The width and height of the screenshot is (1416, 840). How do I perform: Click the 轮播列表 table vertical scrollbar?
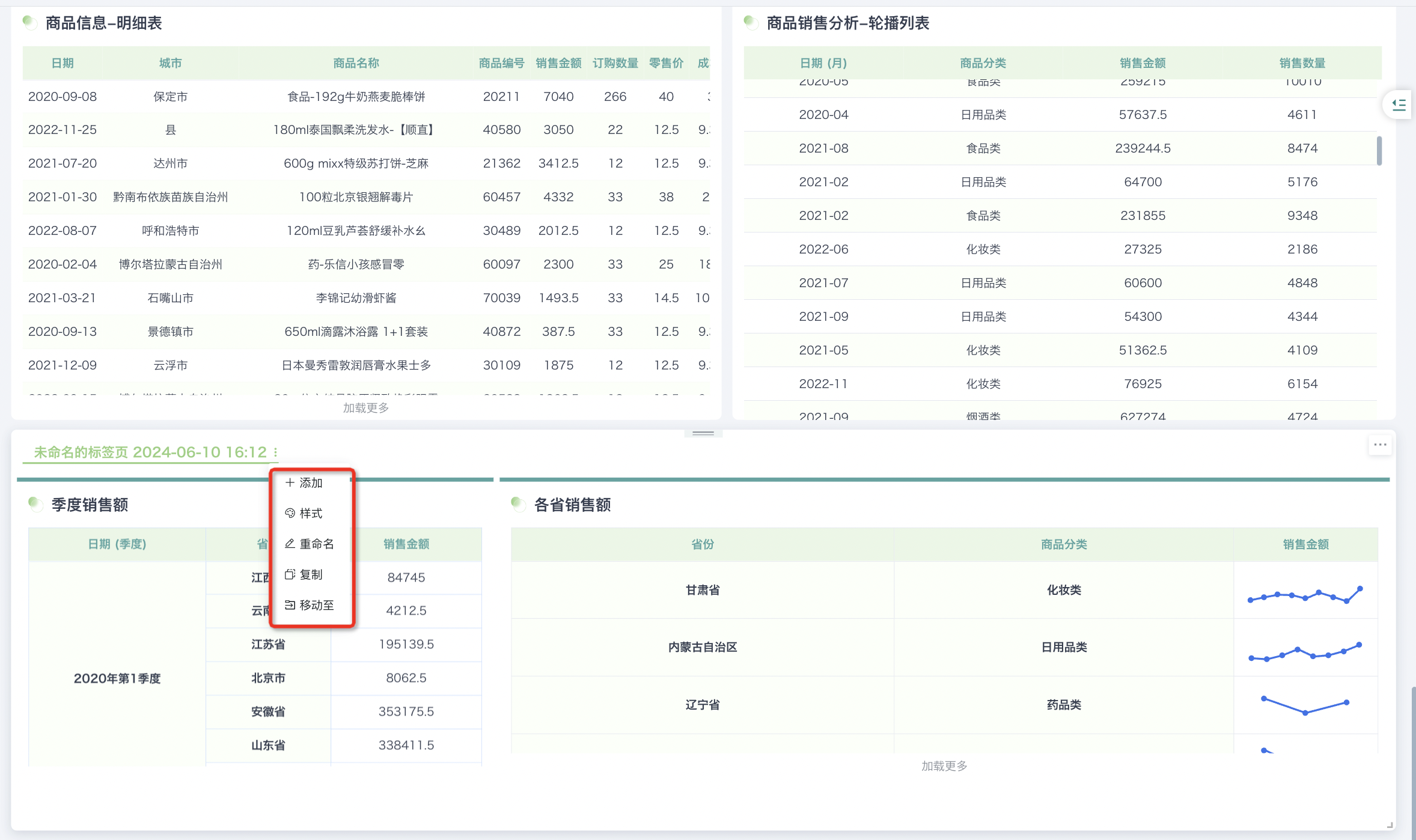[1379, 150]
